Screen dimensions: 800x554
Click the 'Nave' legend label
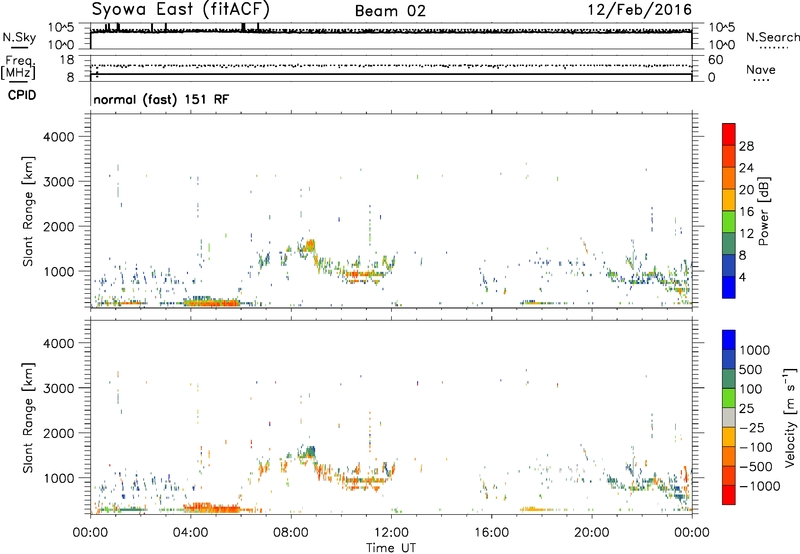[761, 70]
